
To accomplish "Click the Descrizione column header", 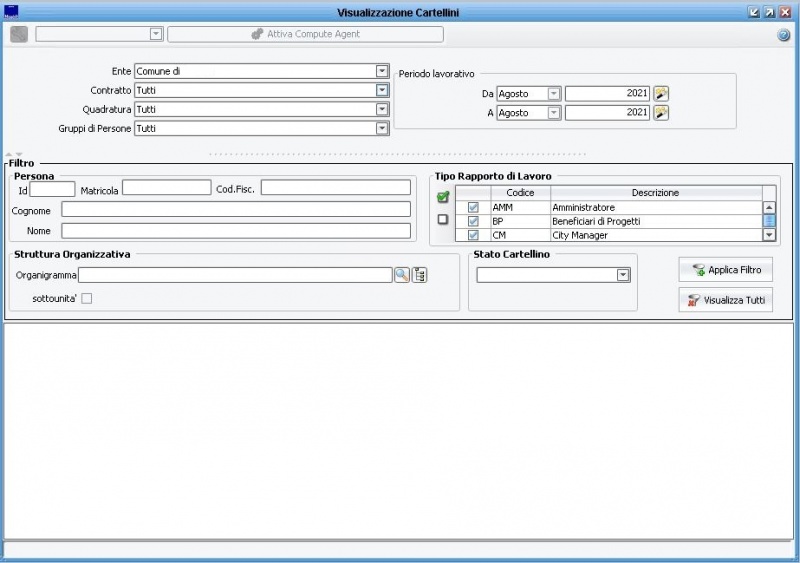I will tap(655, 192).
